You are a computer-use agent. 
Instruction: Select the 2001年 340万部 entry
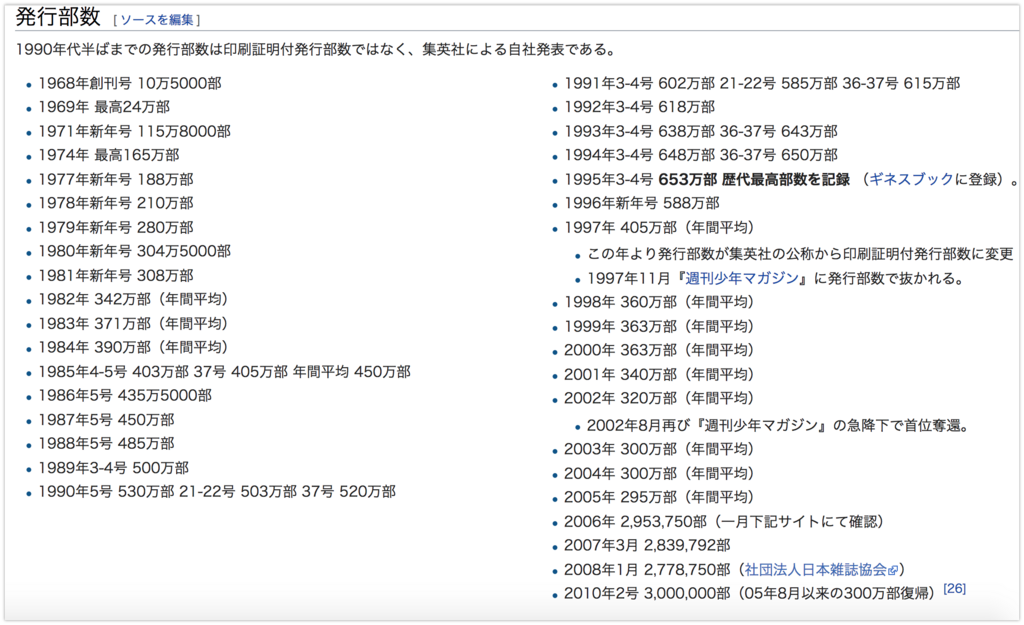[659, 374]
